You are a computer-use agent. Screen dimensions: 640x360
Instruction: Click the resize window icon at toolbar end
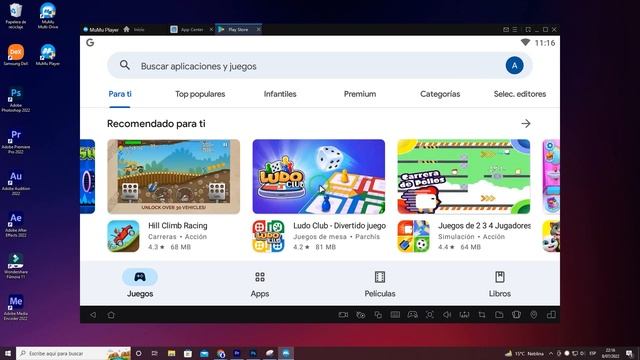click(551, 315)
